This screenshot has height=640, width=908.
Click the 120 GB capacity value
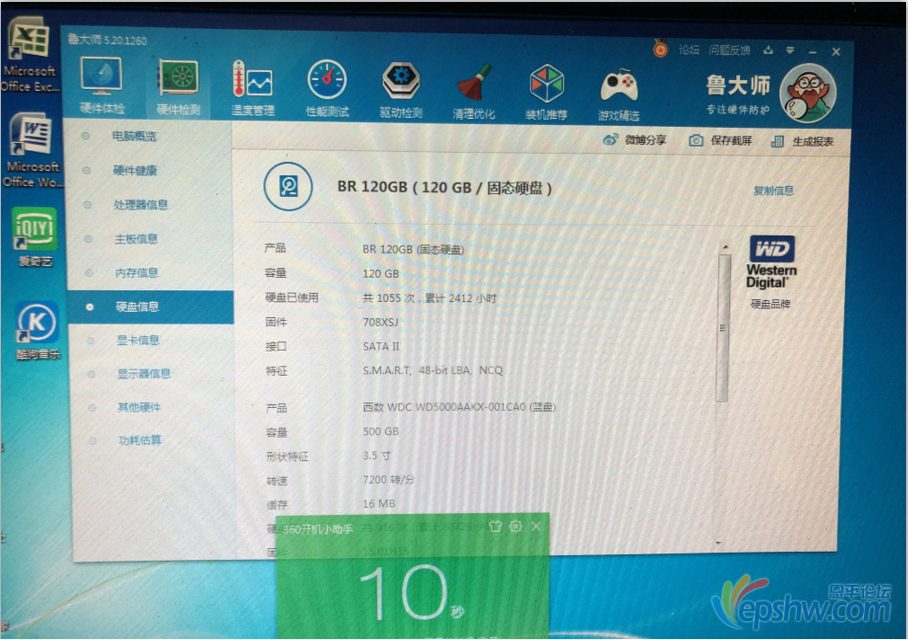point(380,273)
